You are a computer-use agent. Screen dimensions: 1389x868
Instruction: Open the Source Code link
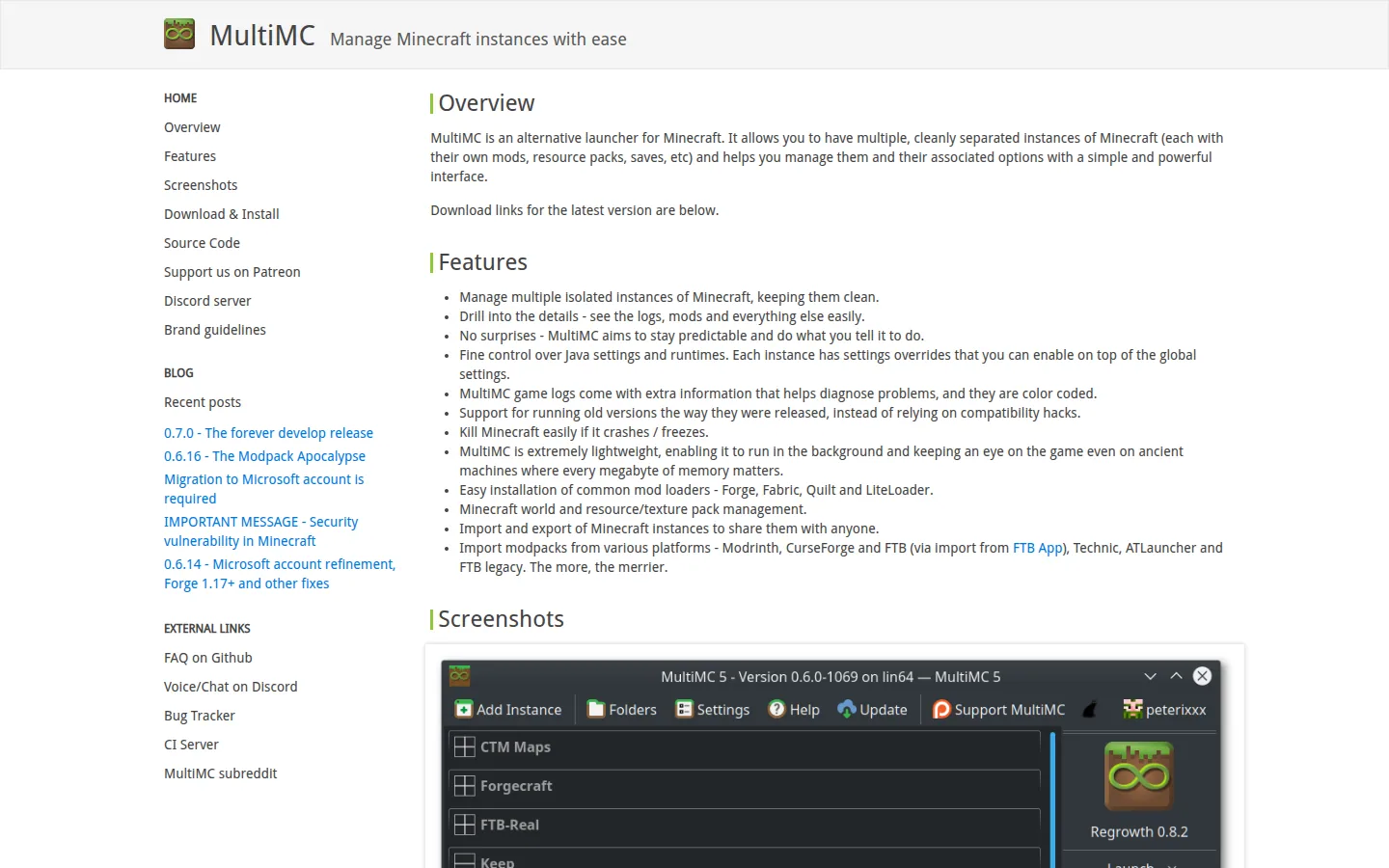coord(202,243)
